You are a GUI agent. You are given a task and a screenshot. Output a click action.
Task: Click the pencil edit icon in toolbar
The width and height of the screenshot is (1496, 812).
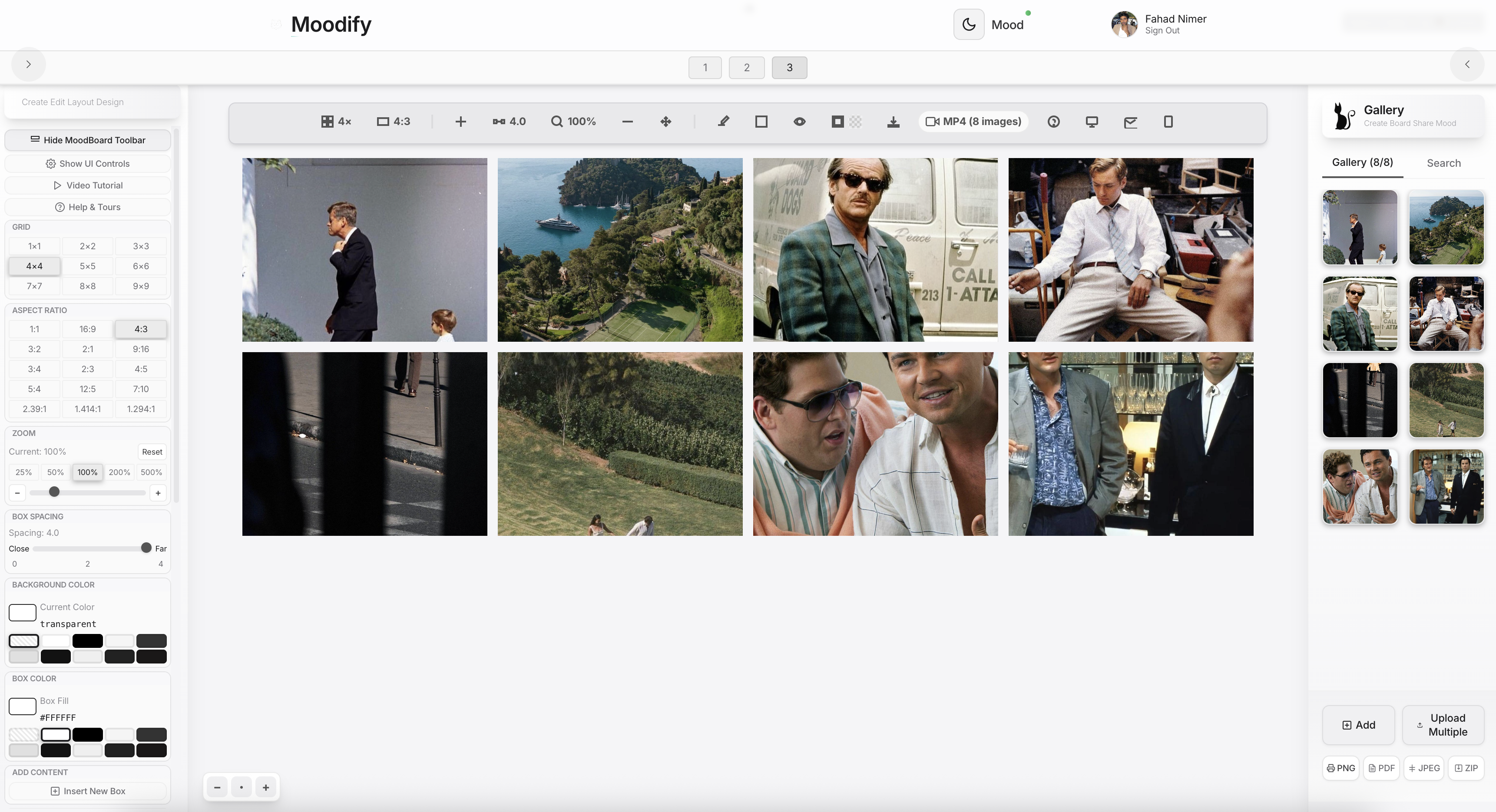coord(723,121)
